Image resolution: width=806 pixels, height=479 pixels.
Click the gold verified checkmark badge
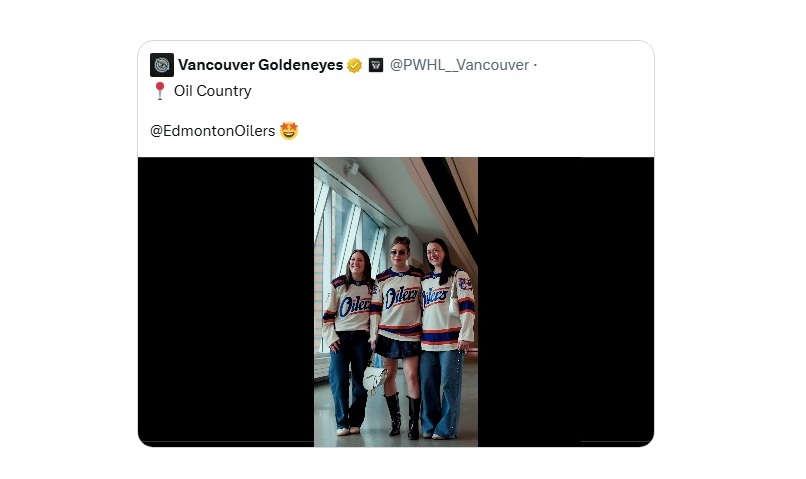point(354,65)
